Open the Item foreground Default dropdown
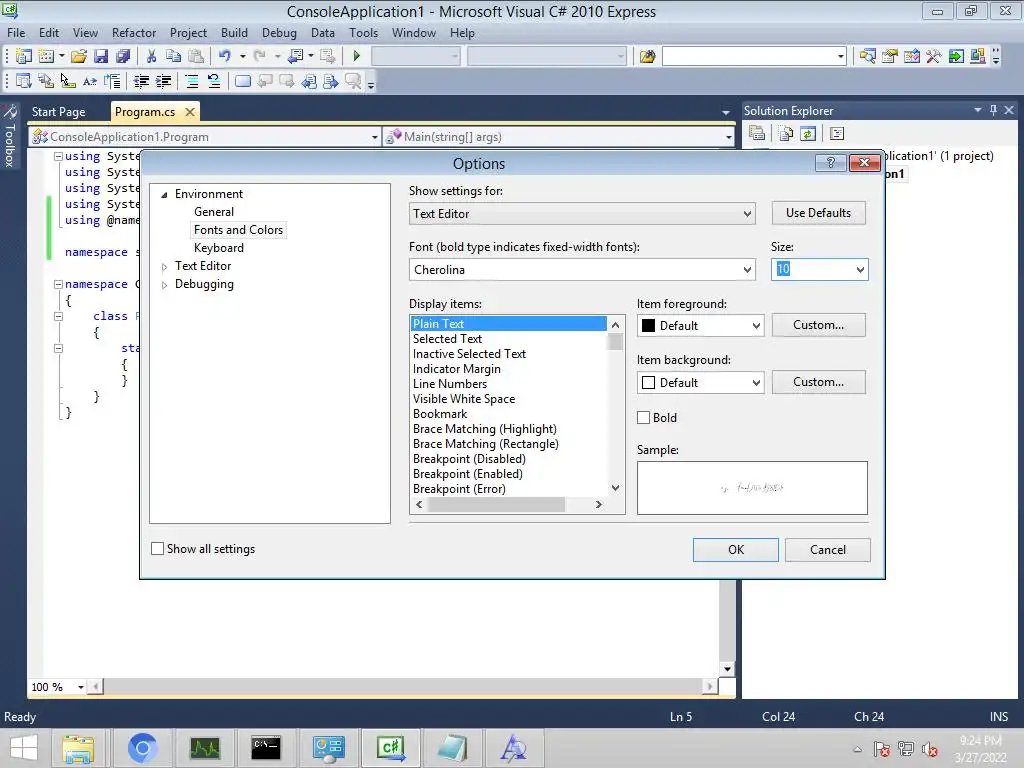The width and height of the screenshot is (1024, 768). click(701, 326)
